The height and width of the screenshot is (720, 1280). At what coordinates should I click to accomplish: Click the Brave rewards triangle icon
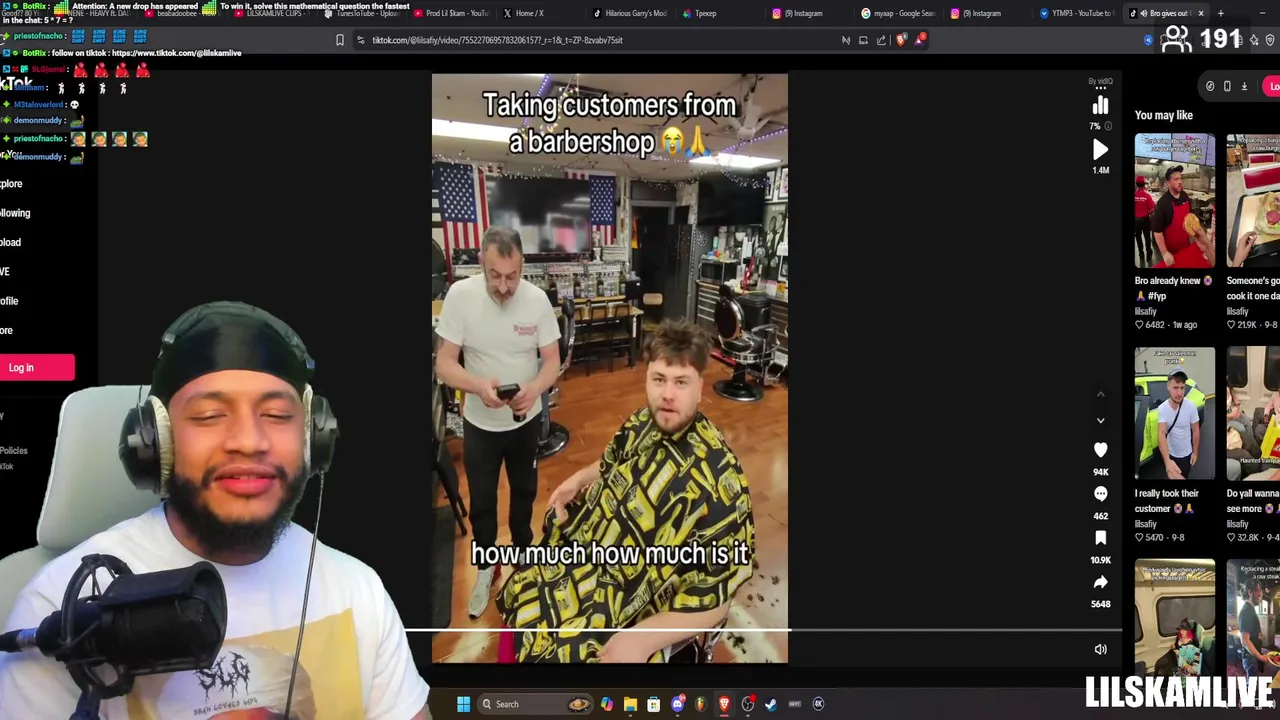coord(919,40)
